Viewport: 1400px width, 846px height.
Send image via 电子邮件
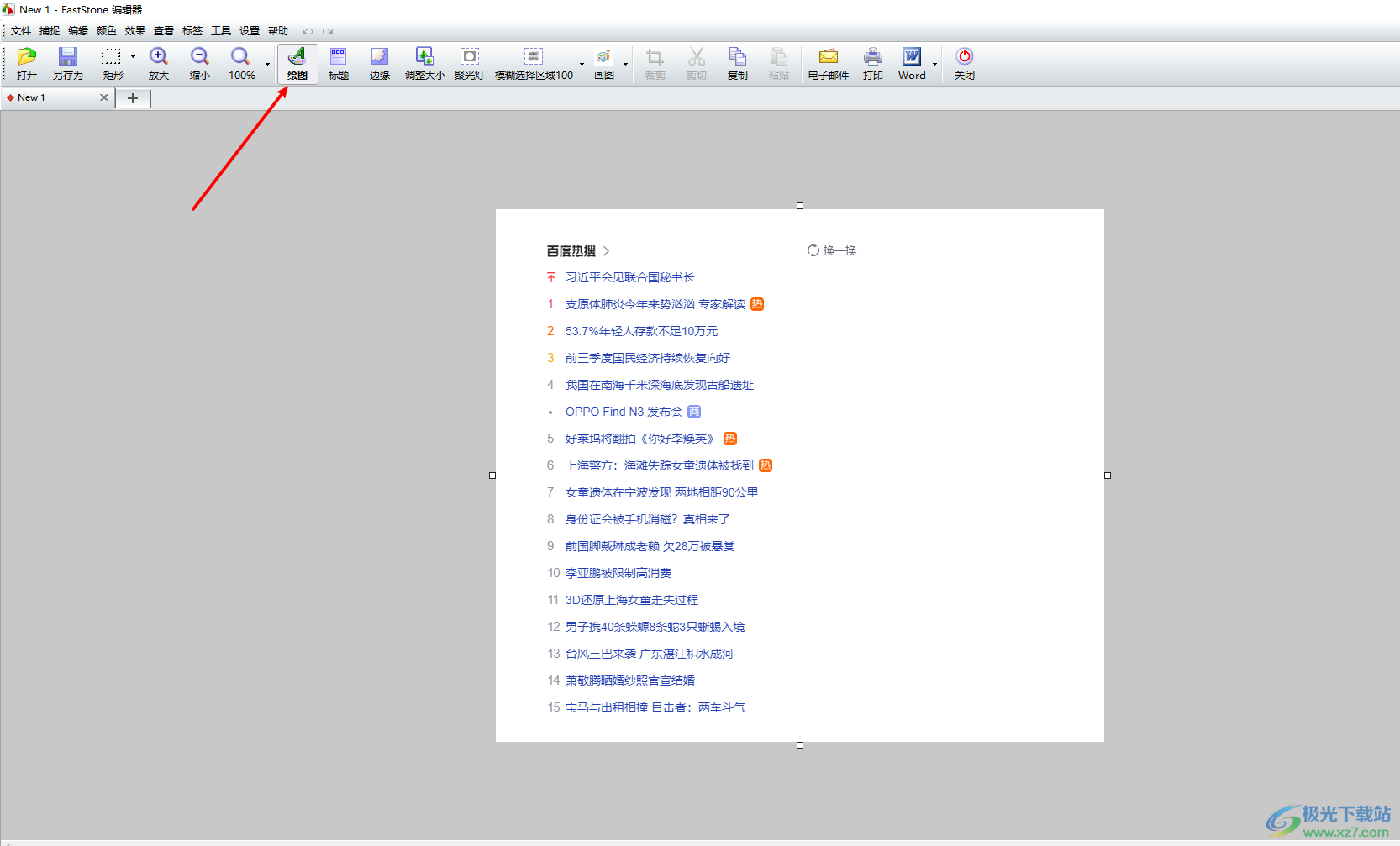point(829,64)
